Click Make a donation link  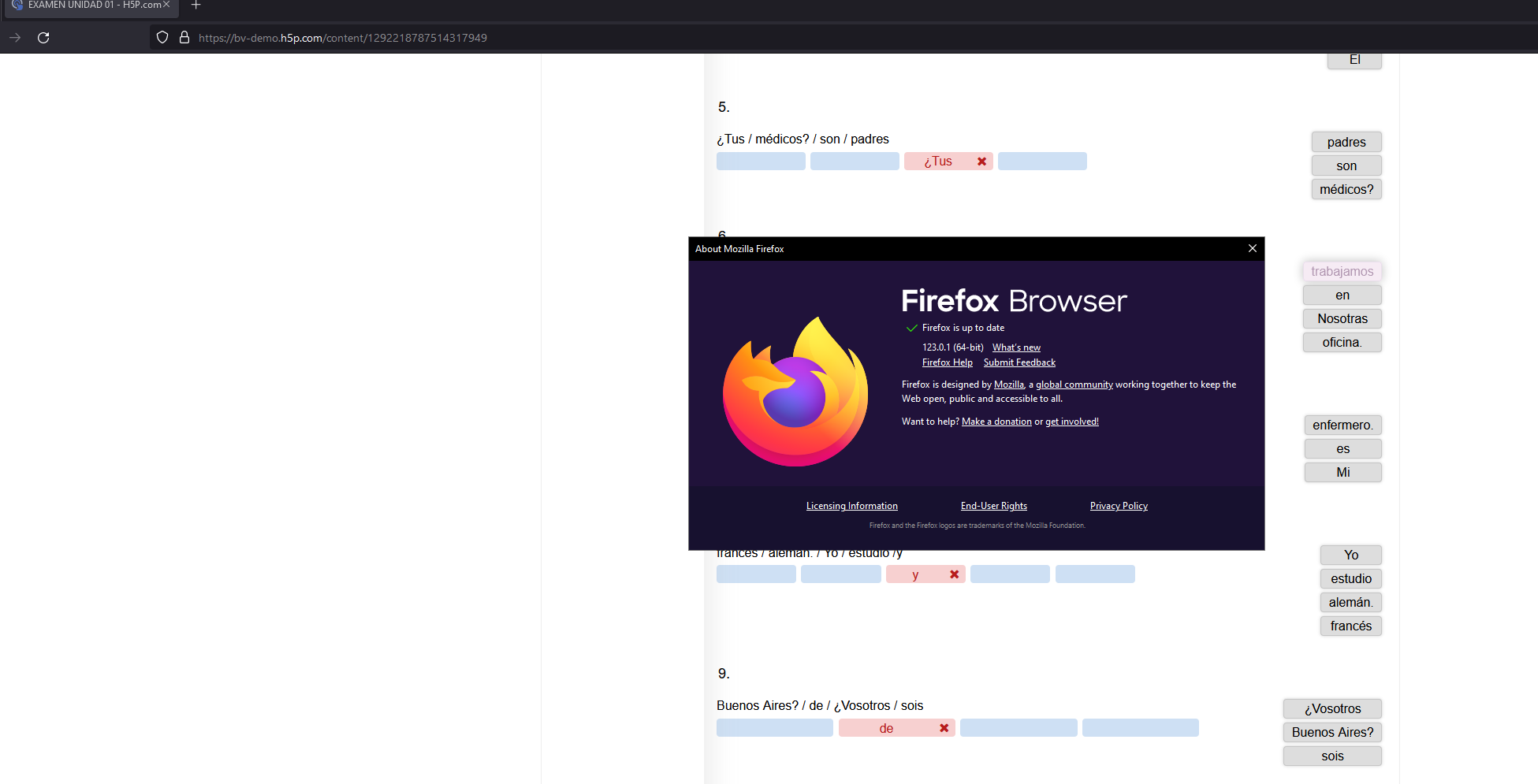[996, 422]
